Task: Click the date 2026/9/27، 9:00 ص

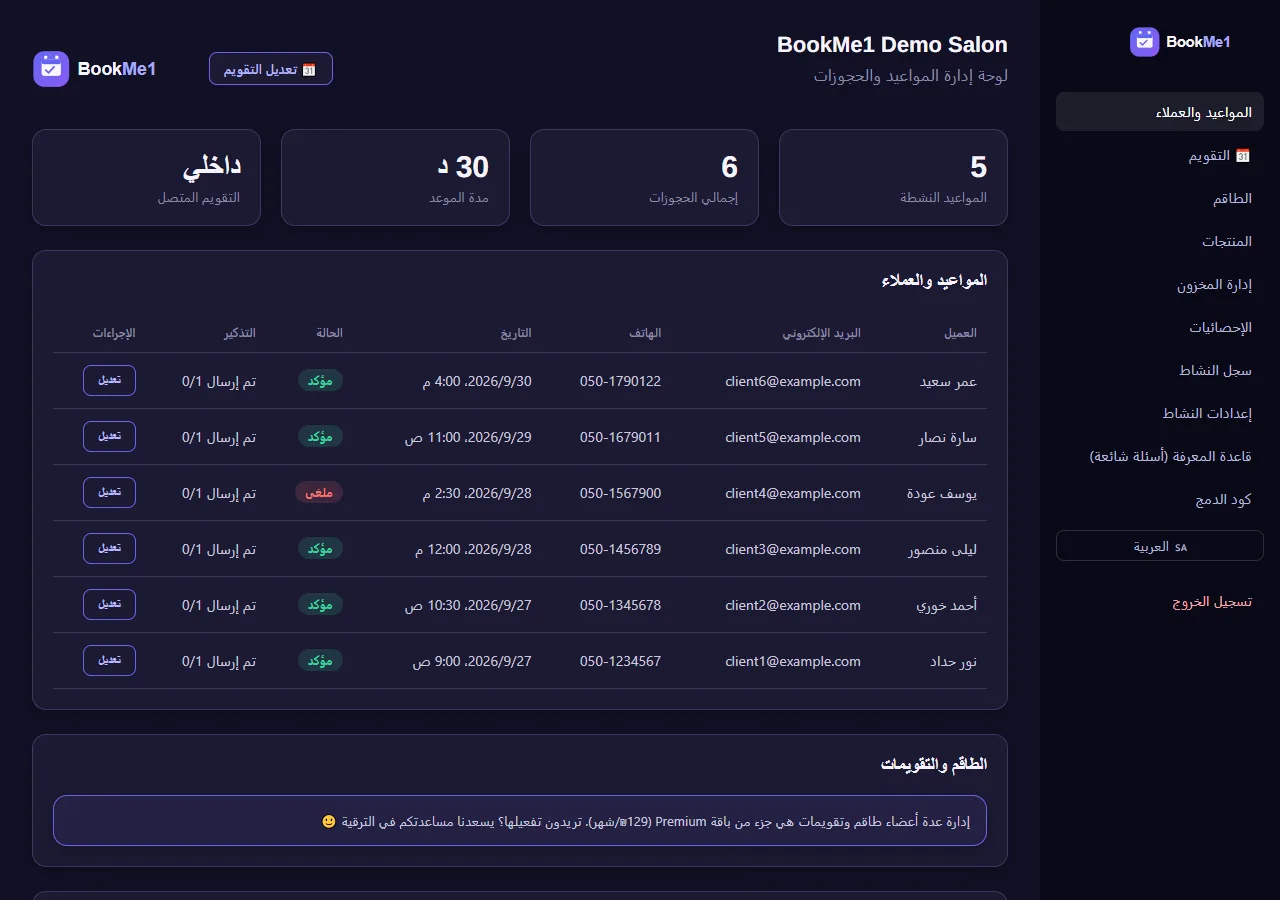Action: pyautogui.click(x=472, y=661)
